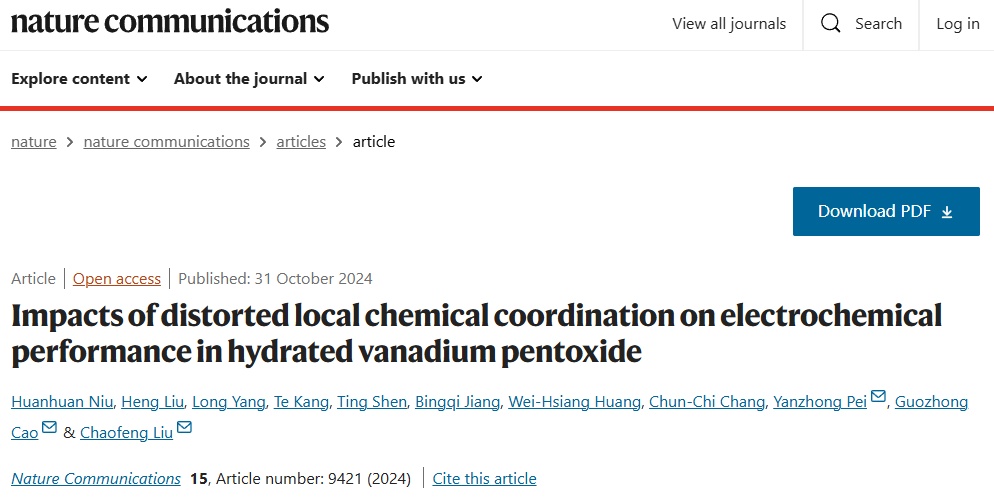Go to the nature breadcrumb link
This screenshot has height=502, width=994.
point(34,142)
